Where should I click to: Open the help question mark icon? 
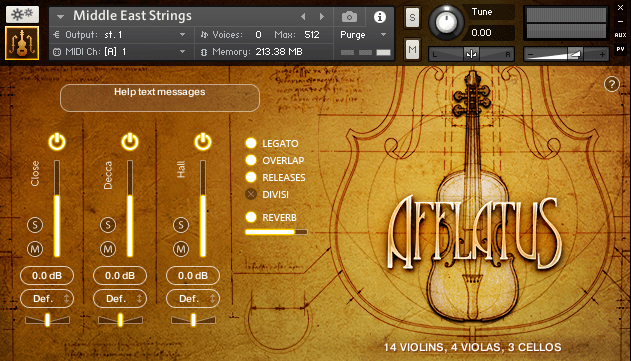[x=611, y=84]
